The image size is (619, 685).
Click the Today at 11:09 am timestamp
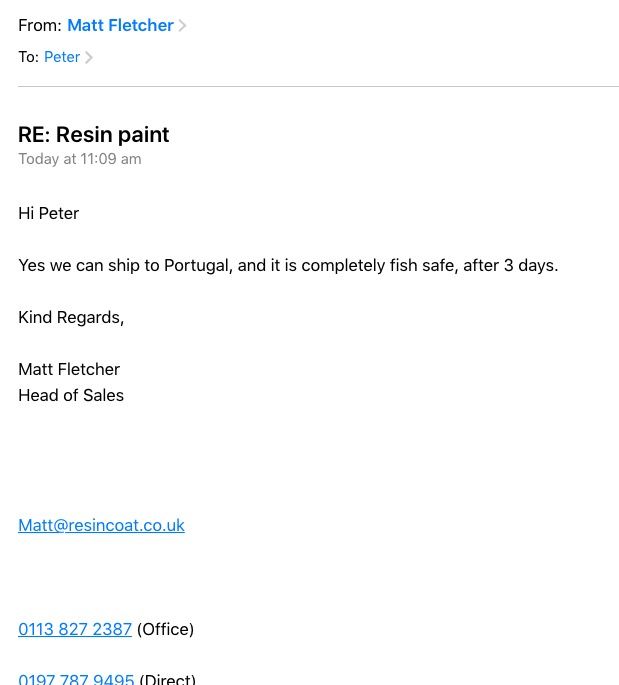(80, 159)
